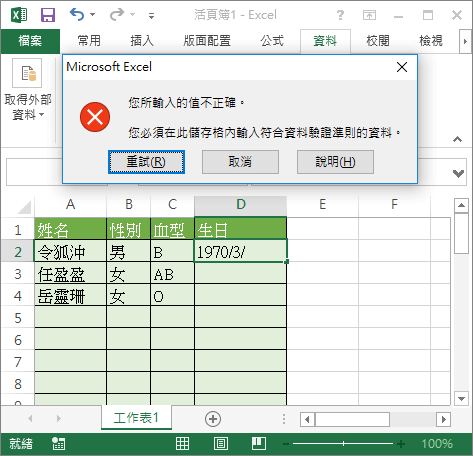Click the 生日 header cell
The width and height of the screenshot is (473, 456).
pyautogui.click(x=240, y=230)
